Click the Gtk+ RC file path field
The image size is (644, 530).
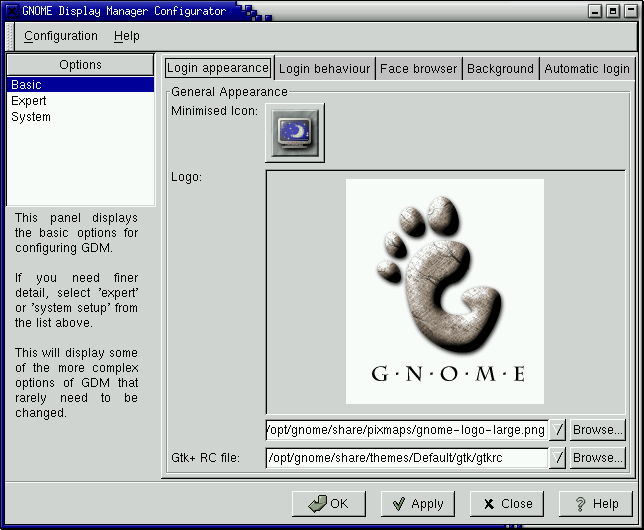(x=407, y=458)
